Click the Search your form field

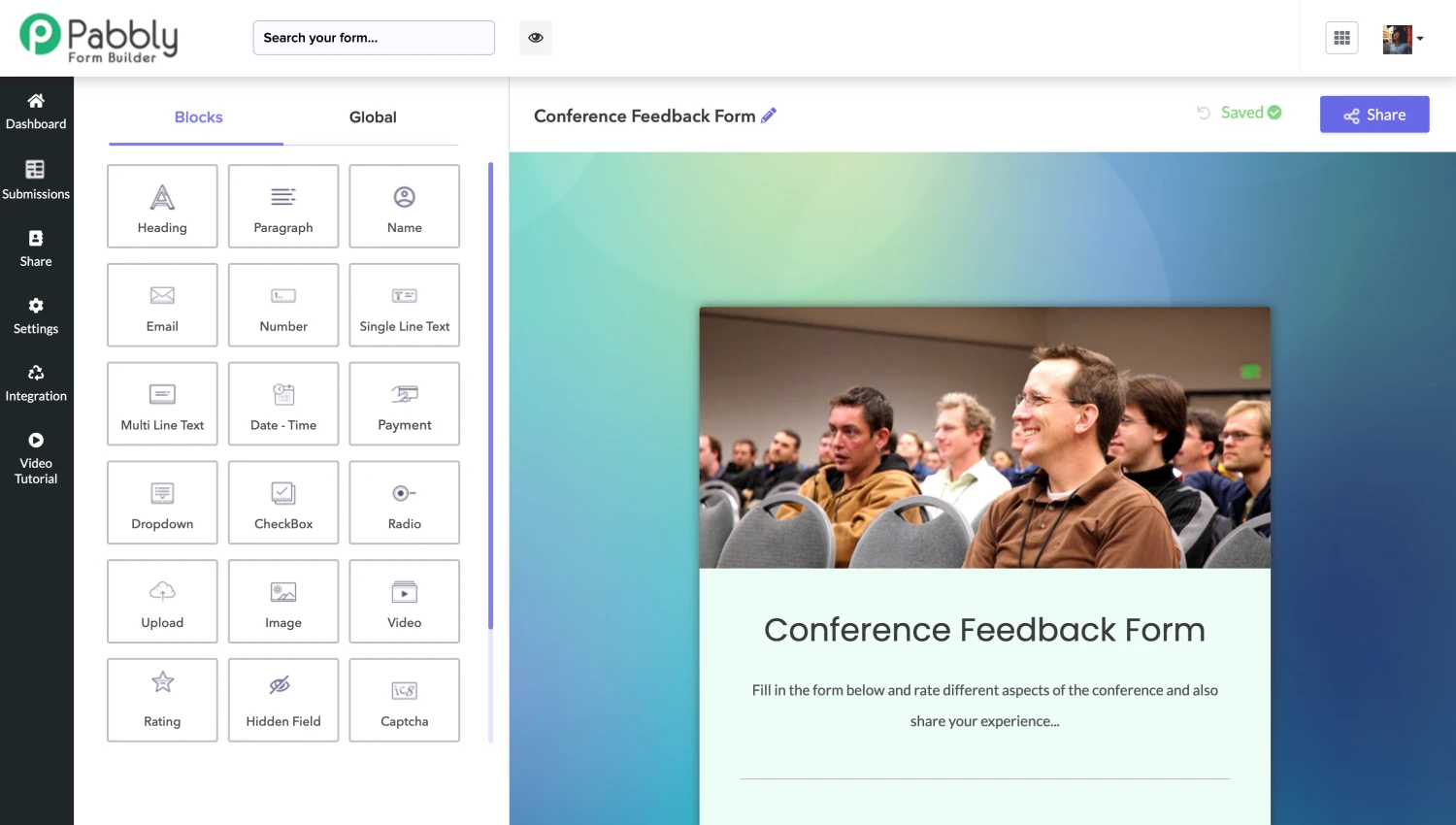point(374,38)
